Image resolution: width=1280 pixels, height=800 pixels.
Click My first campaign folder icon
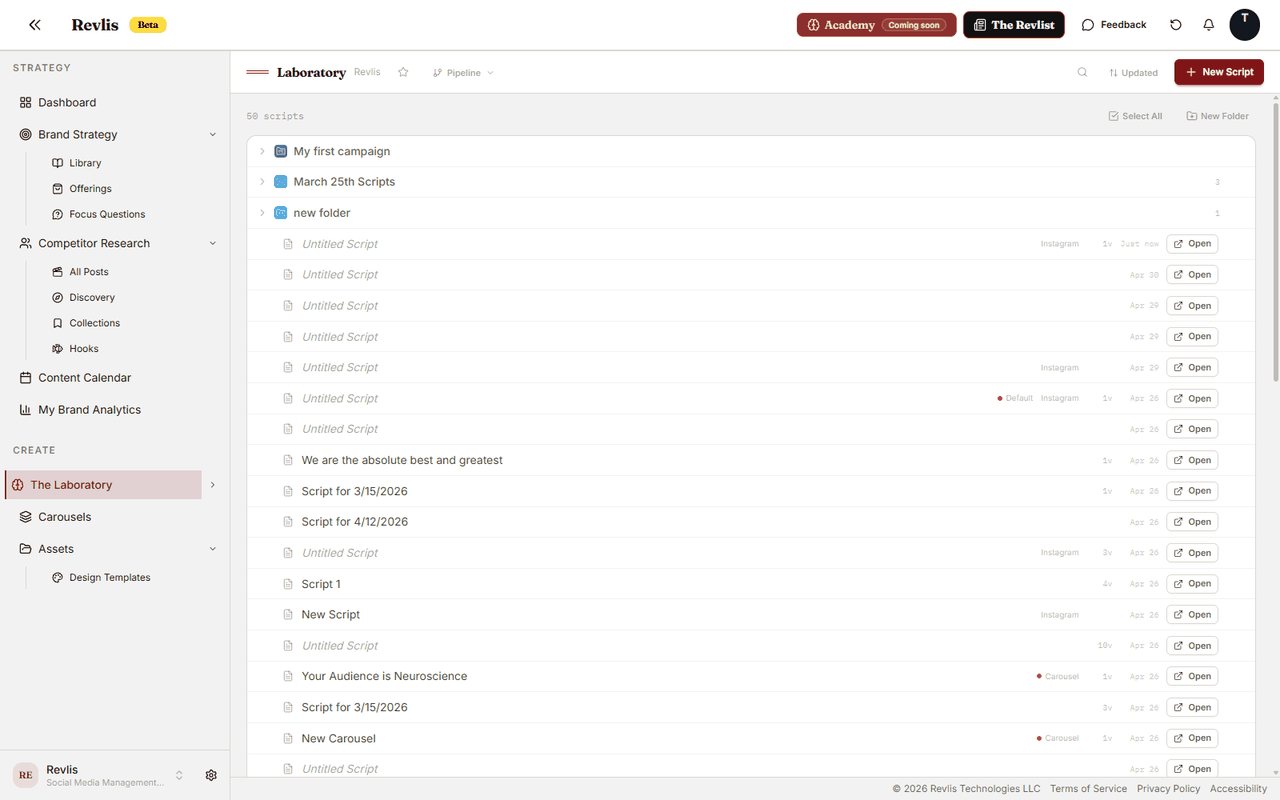(x=281, y=151)
